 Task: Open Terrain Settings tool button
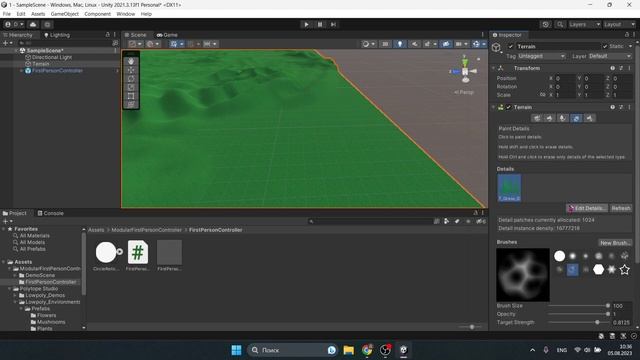(x=589, y=118)
